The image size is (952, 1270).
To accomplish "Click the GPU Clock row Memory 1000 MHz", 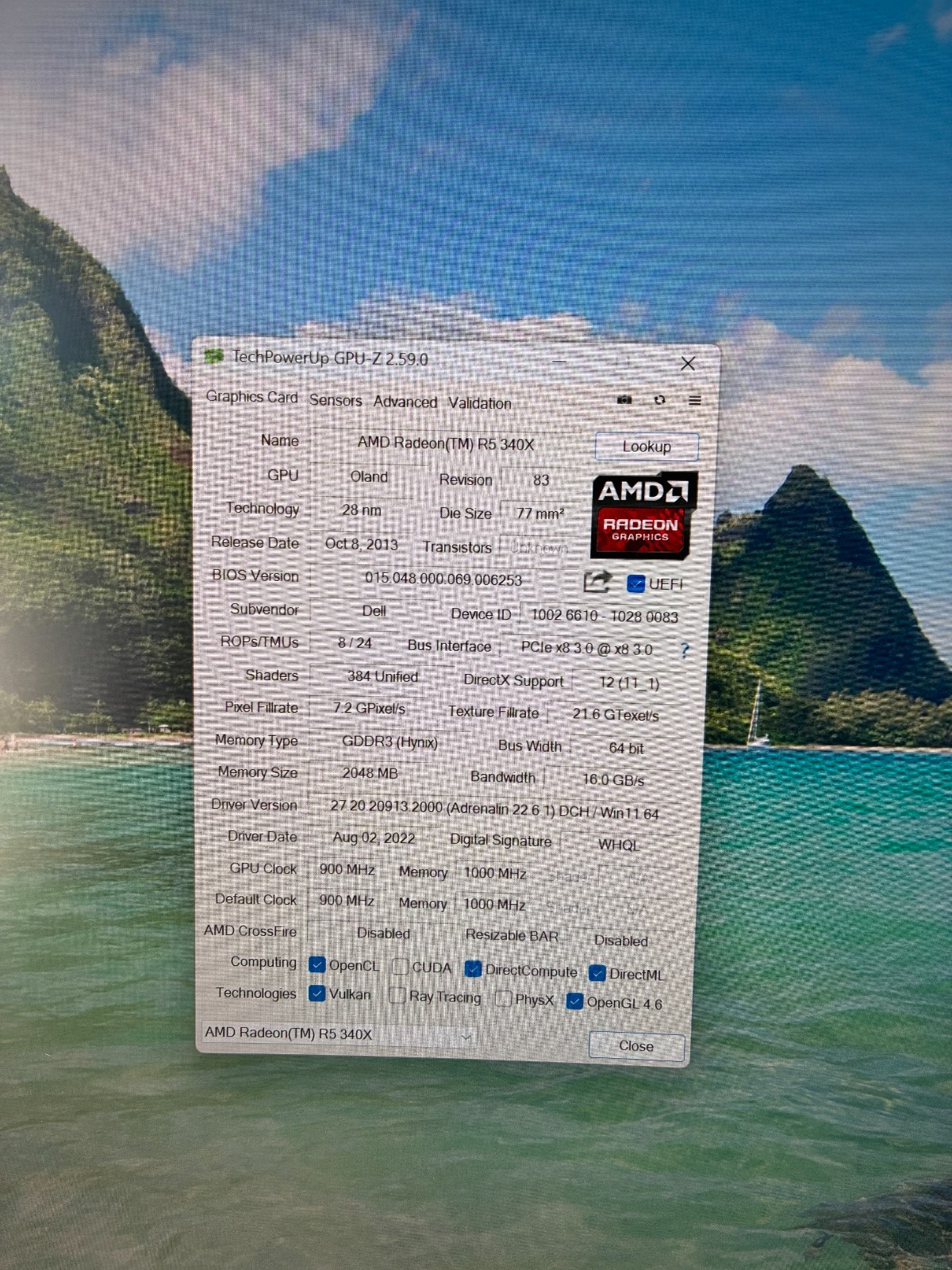I will 496,873.
